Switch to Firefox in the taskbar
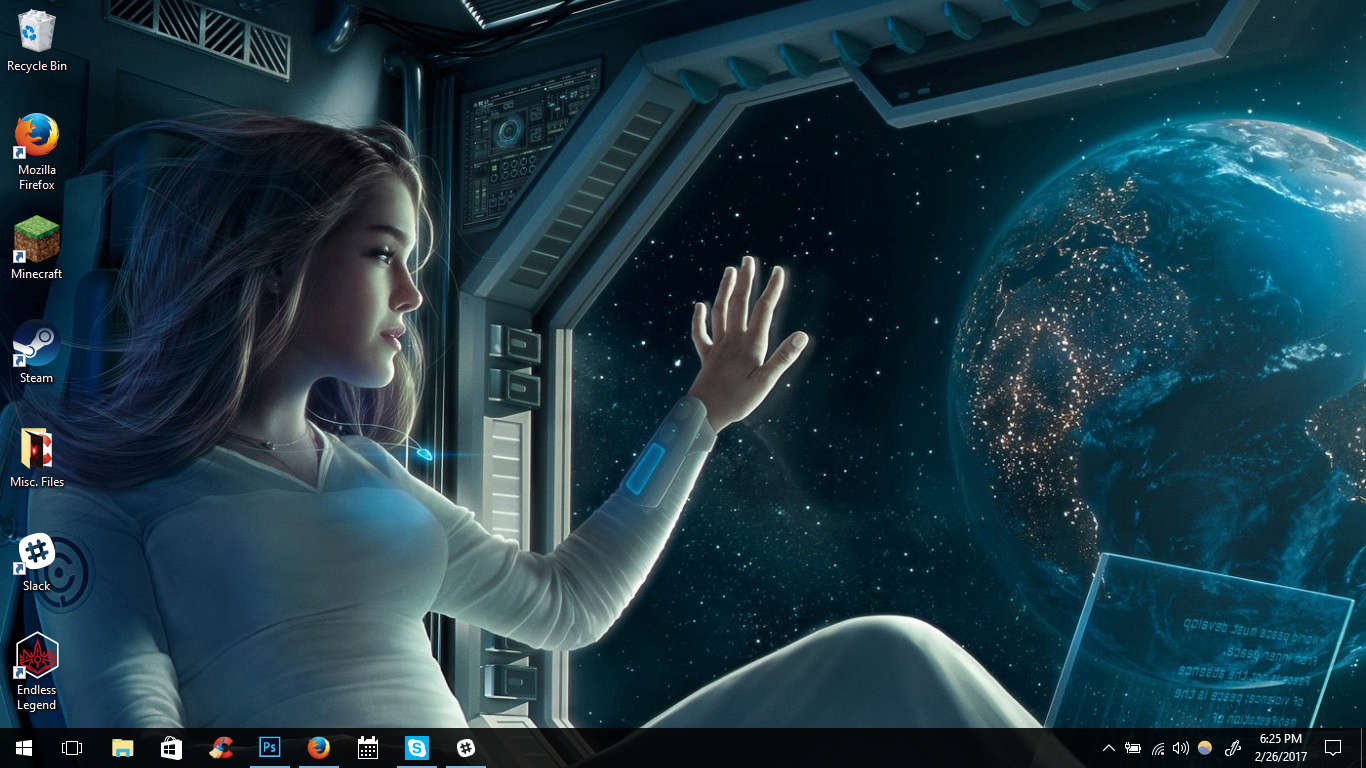Screen dimensions: 1366x768 point(318,748)
